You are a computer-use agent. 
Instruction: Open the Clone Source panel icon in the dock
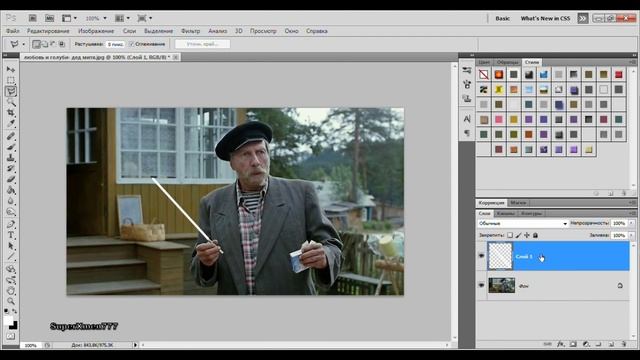467,98
